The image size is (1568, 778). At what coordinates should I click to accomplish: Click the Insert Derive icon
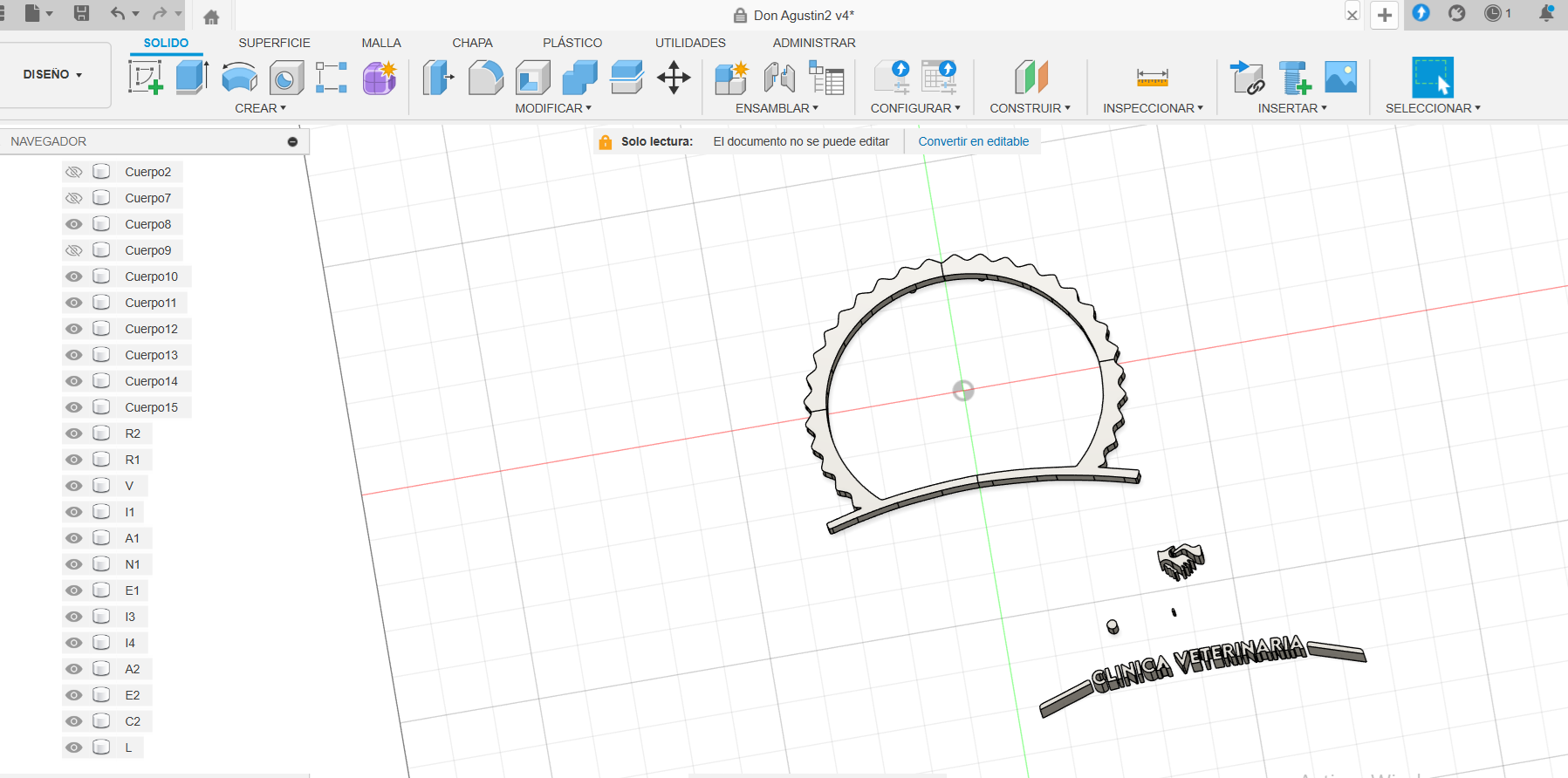coord(1247,77)
